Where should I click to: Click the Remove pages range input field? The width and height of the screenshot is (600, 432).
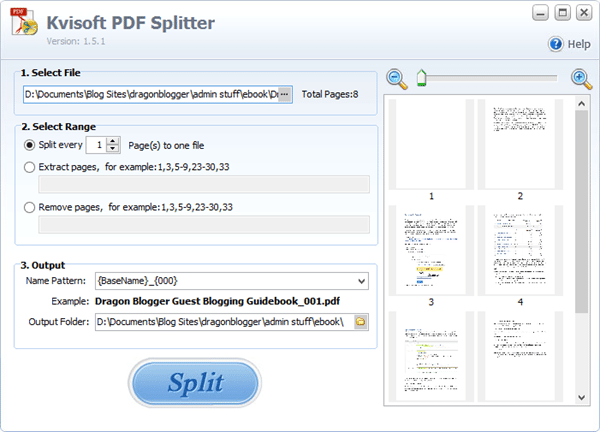pos(204,225)
